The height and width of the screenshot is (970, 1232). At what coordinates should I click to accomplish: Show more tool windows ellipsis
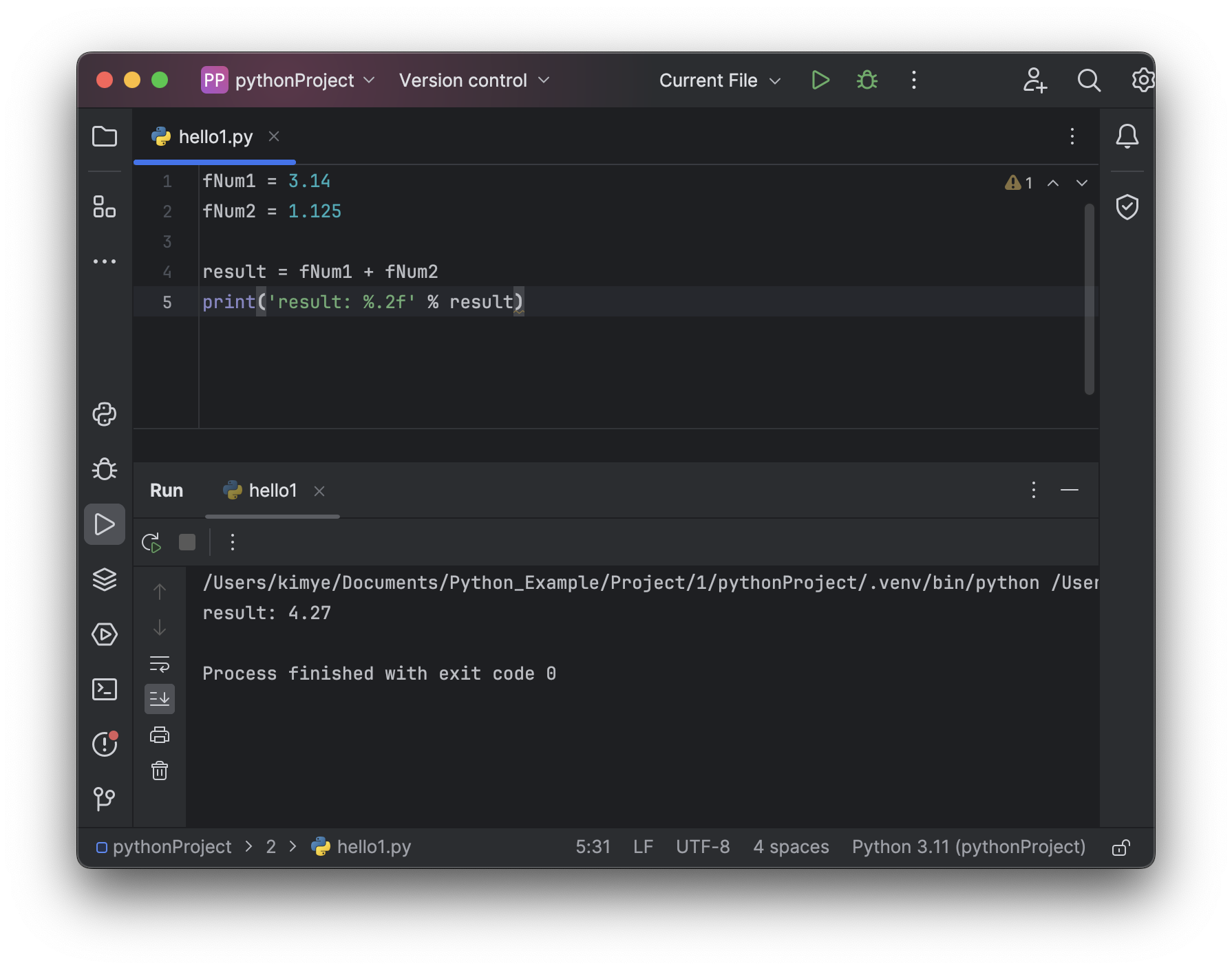[105, 261]
